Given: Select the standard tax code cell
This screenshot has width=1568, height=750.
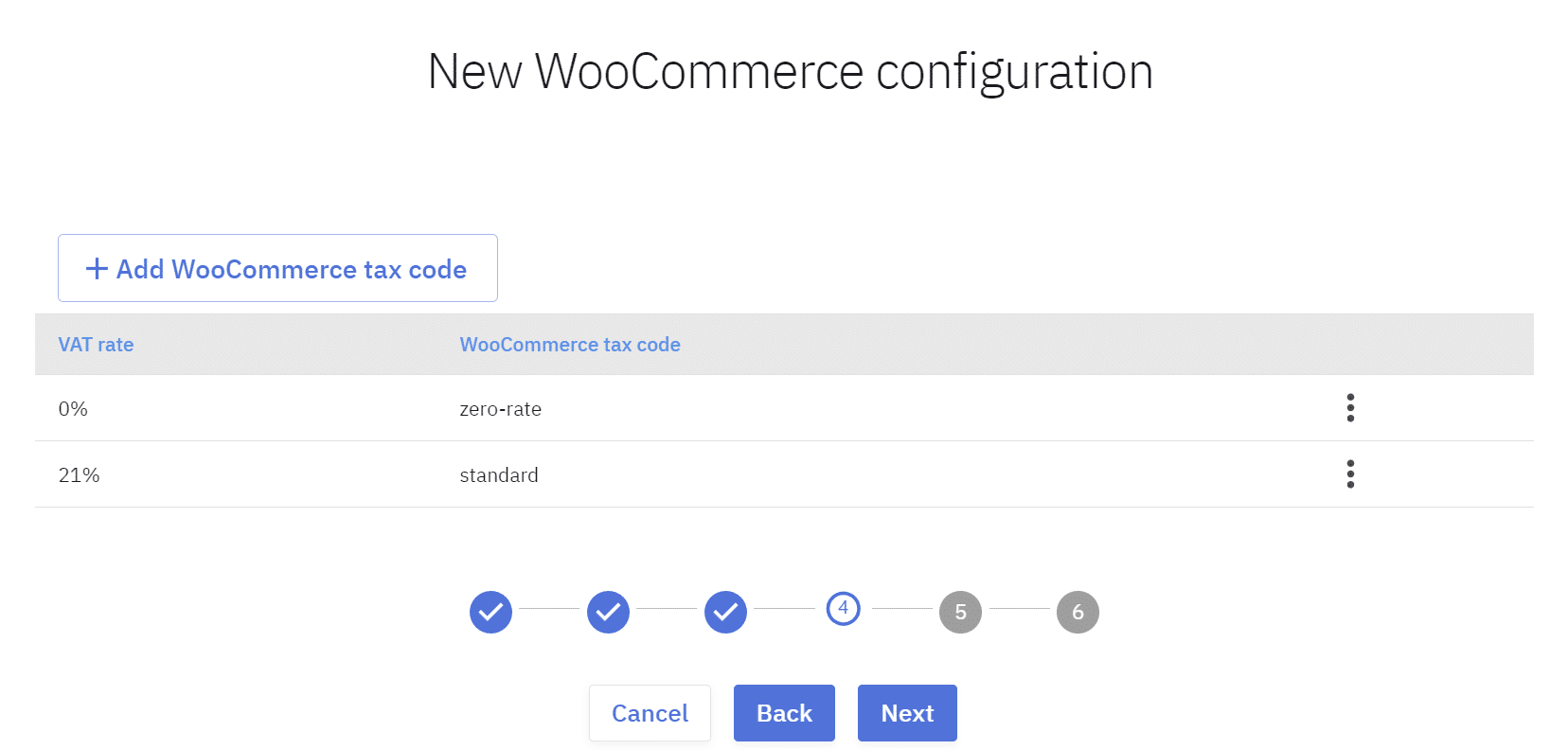Looking at the screenshot, I should [x=499, y=475].
